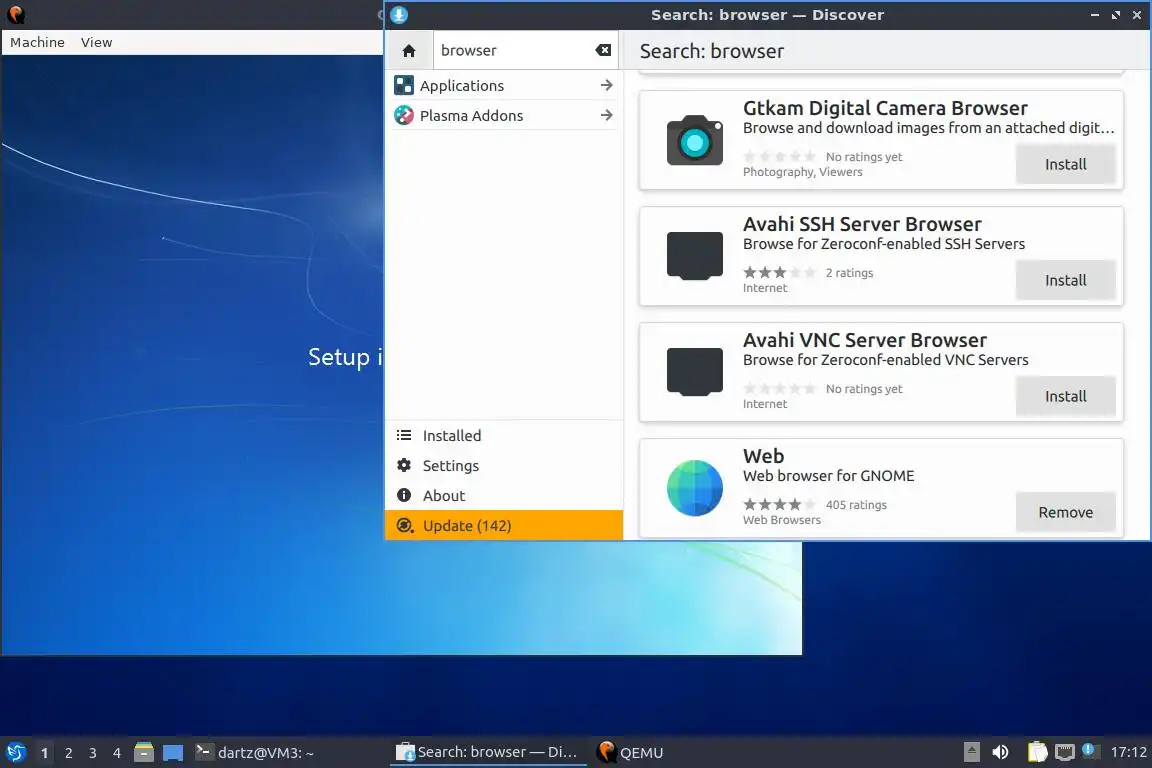Image resolution: width=1152 pixels, height=768 pixels.
Task: Open Update (142) section
Action: 504,525
